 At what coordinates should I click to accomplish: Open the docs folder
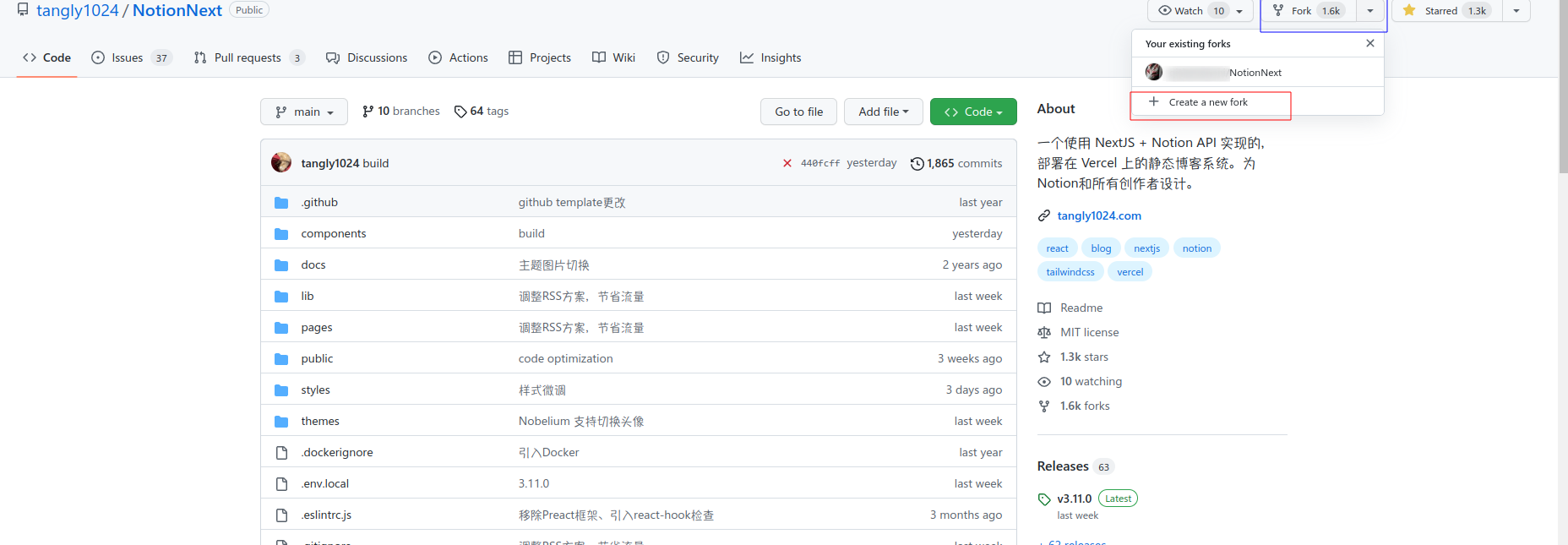tap(313, 264)
